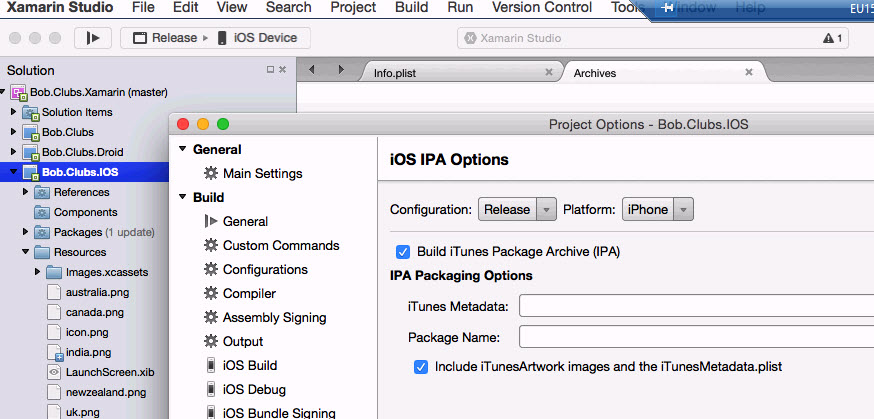Viewport: 874px width, 419px height.
Task: Select Main Settings in options list
Action: [263, 173]
